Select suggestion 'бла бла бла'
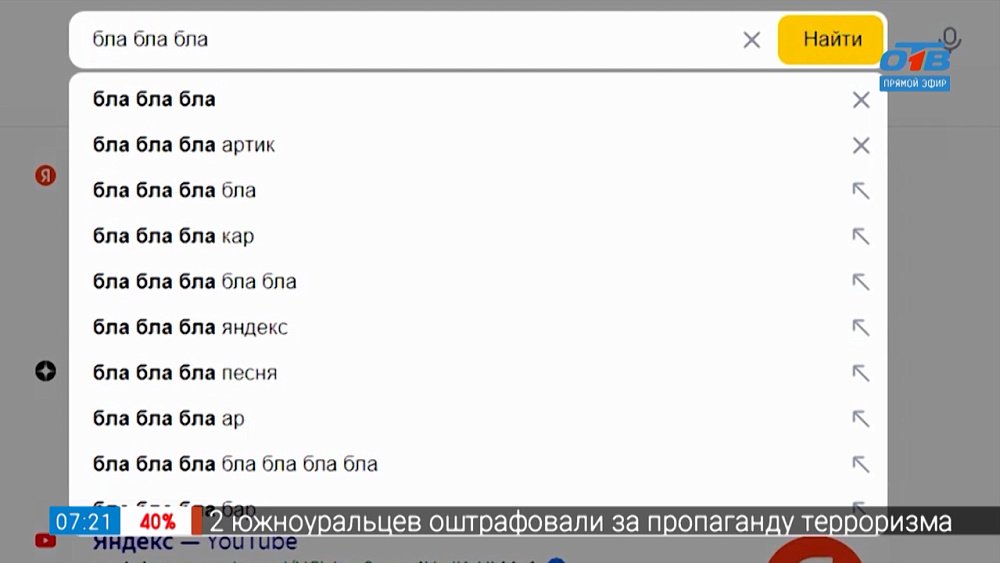The height and width of the screenshot is (563, 1000). click(477, 99)
